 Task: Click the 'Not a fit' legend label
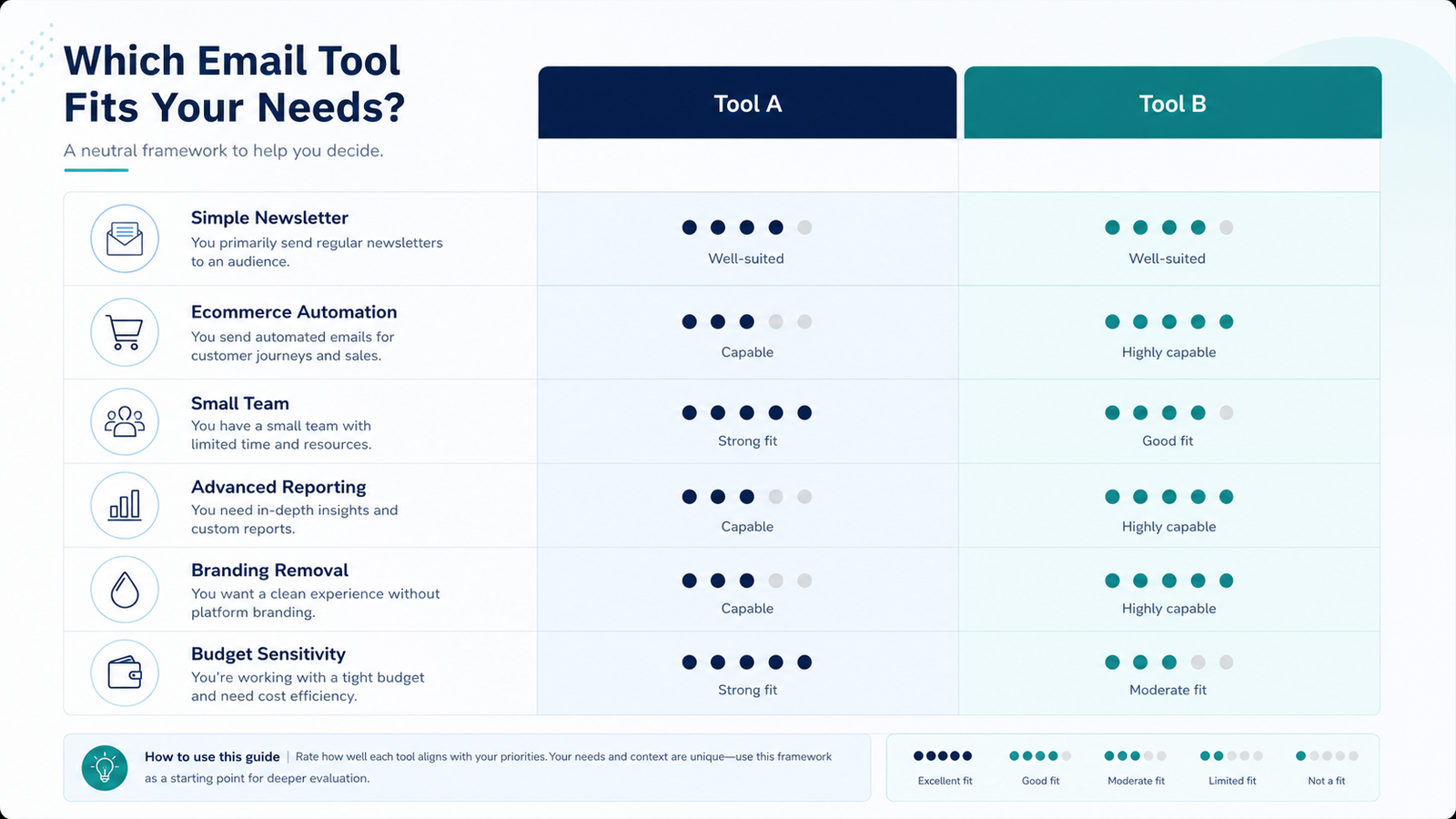[1326, 781]
